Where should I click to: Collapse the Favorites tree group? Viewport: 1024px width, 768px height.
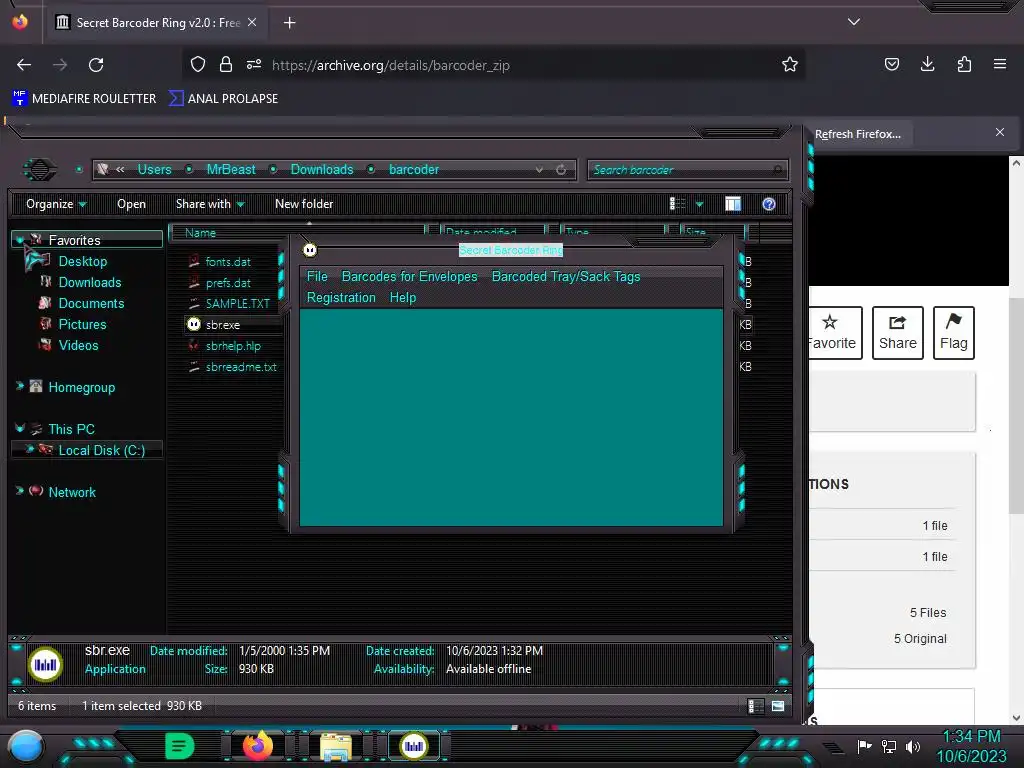[20, 240]
